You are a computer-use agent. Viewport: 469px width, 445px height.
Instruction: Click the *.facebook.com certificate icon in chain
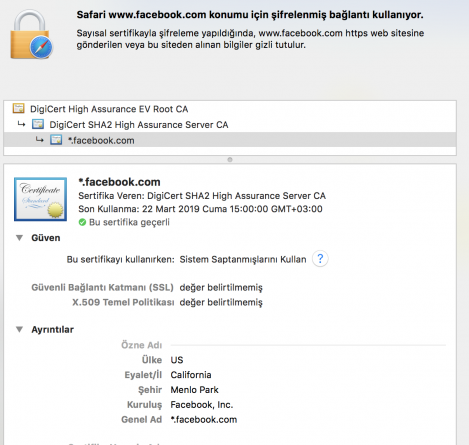56,140
